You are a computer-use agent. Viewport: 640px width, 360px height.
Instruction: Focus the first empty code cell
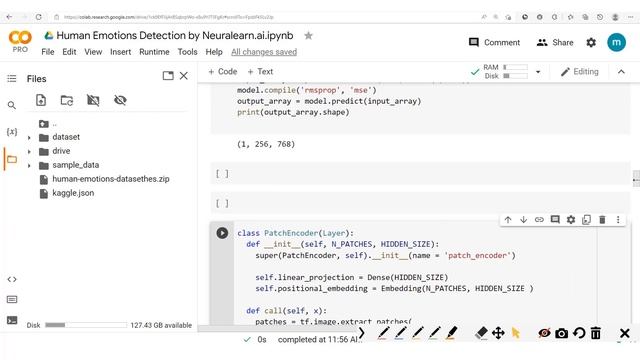click(x=420, y=173)
